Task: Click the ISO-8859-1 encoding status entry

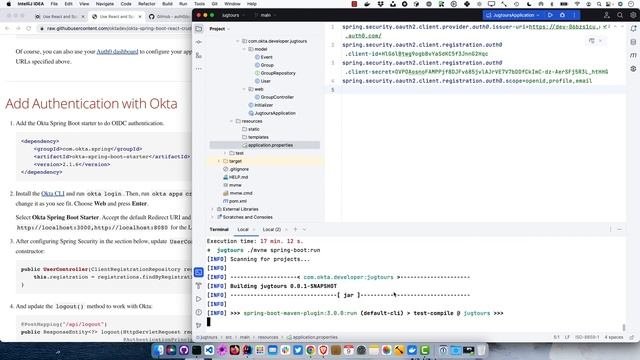Action: click(587, 338)
